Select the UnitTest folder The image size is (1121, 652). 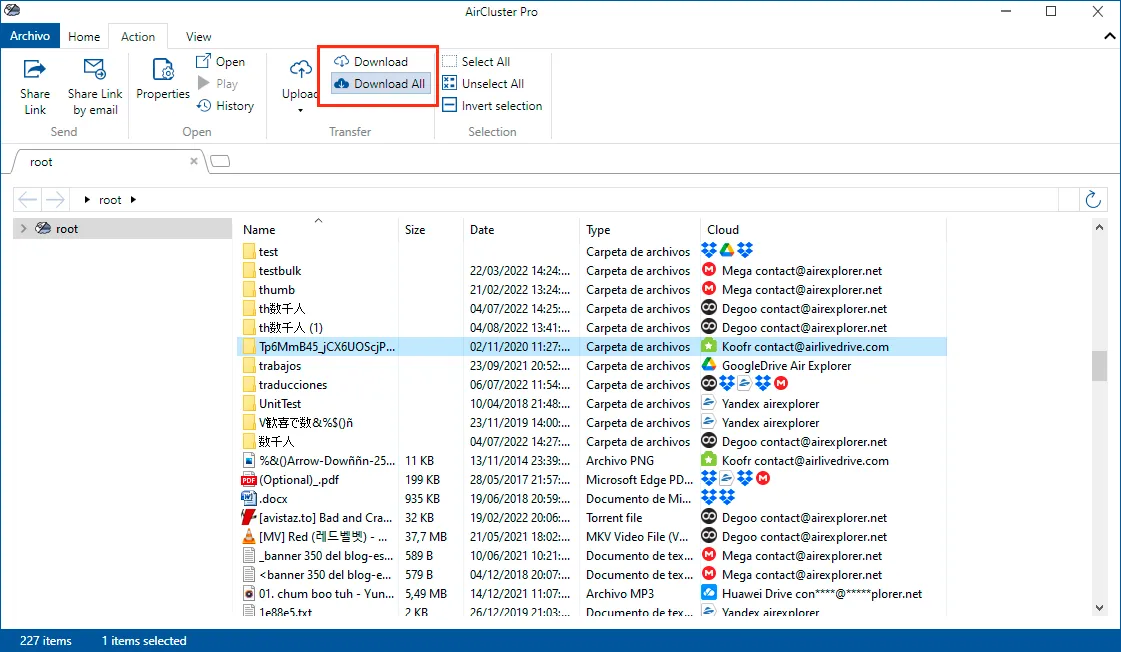[x=280, y=403]
